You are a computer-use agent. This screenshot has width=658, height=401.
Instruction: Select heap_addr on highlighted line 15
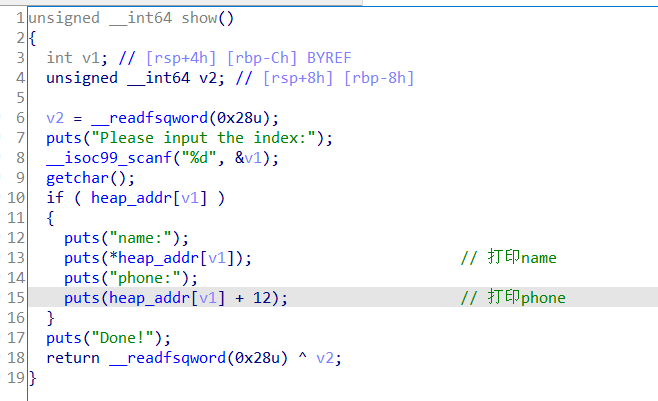point(149,298)
